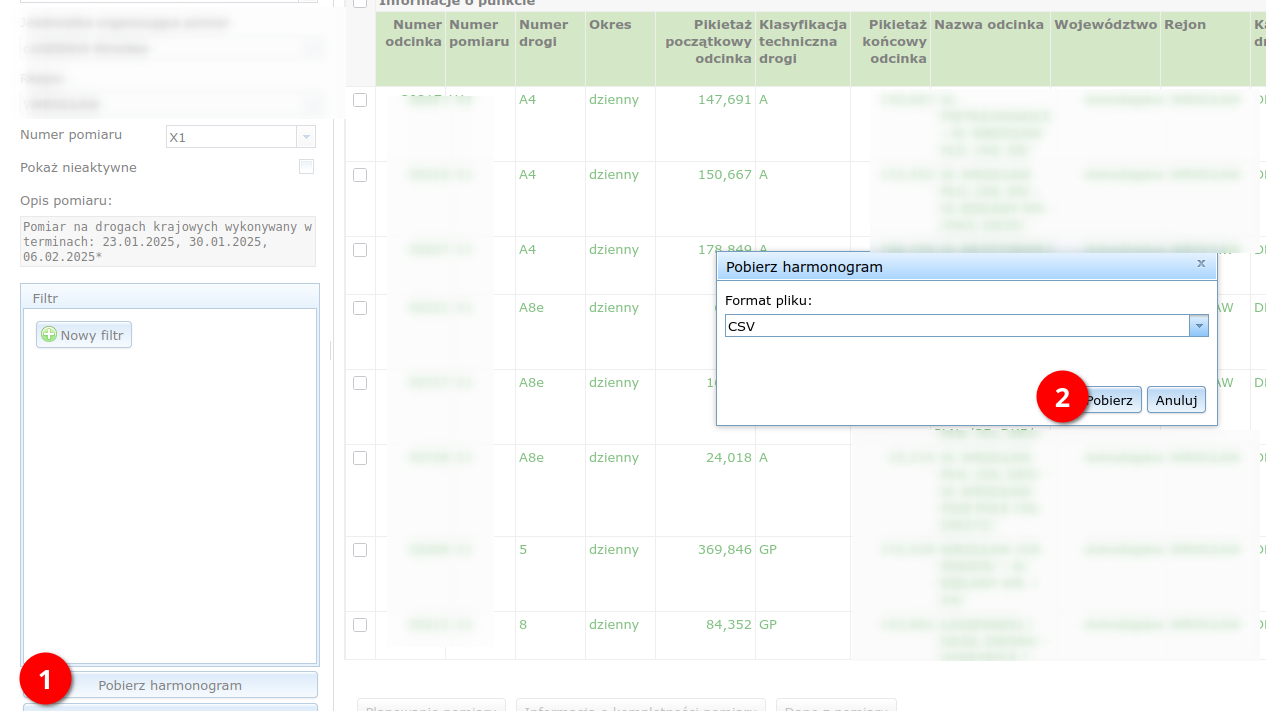Viewport: 1266px width, 711px height.
Task: Click the pikietaż cell 369,846
Action: tap(724, 550)
